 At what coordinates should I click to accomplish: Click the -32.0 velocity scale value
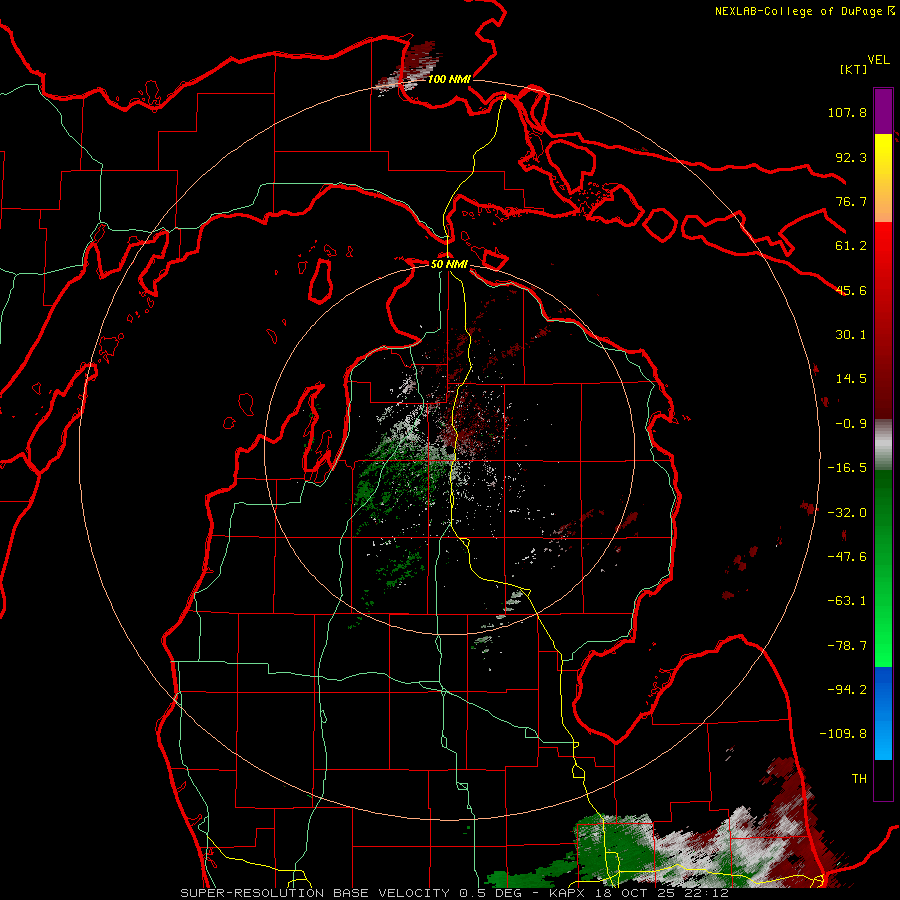point(847,513)
